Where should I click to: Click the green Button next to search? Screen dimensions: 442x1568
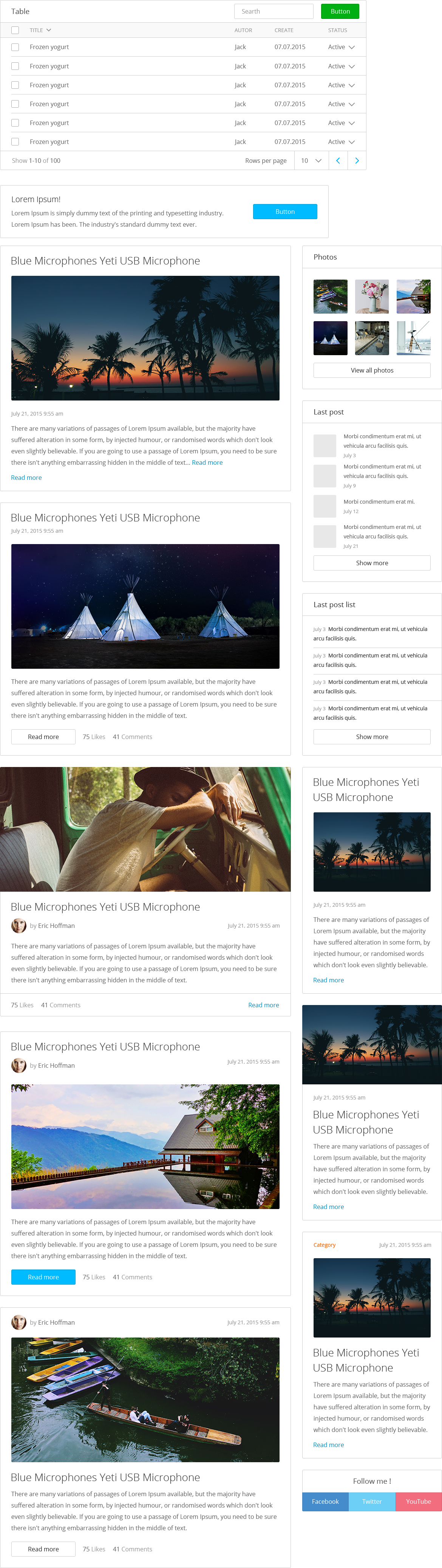(340, 11)
